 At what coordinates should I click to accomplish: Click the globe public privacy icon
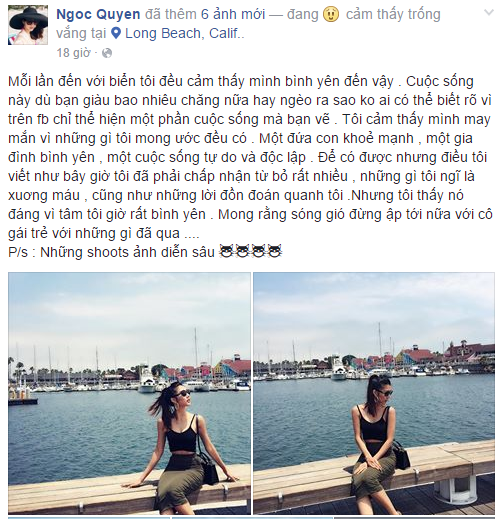coord(107,53)
